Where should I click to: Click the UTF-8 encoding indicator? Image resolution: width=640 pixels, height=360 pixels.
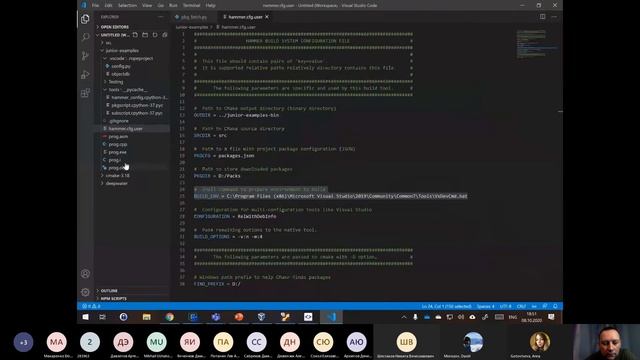(x=505, y=306)
